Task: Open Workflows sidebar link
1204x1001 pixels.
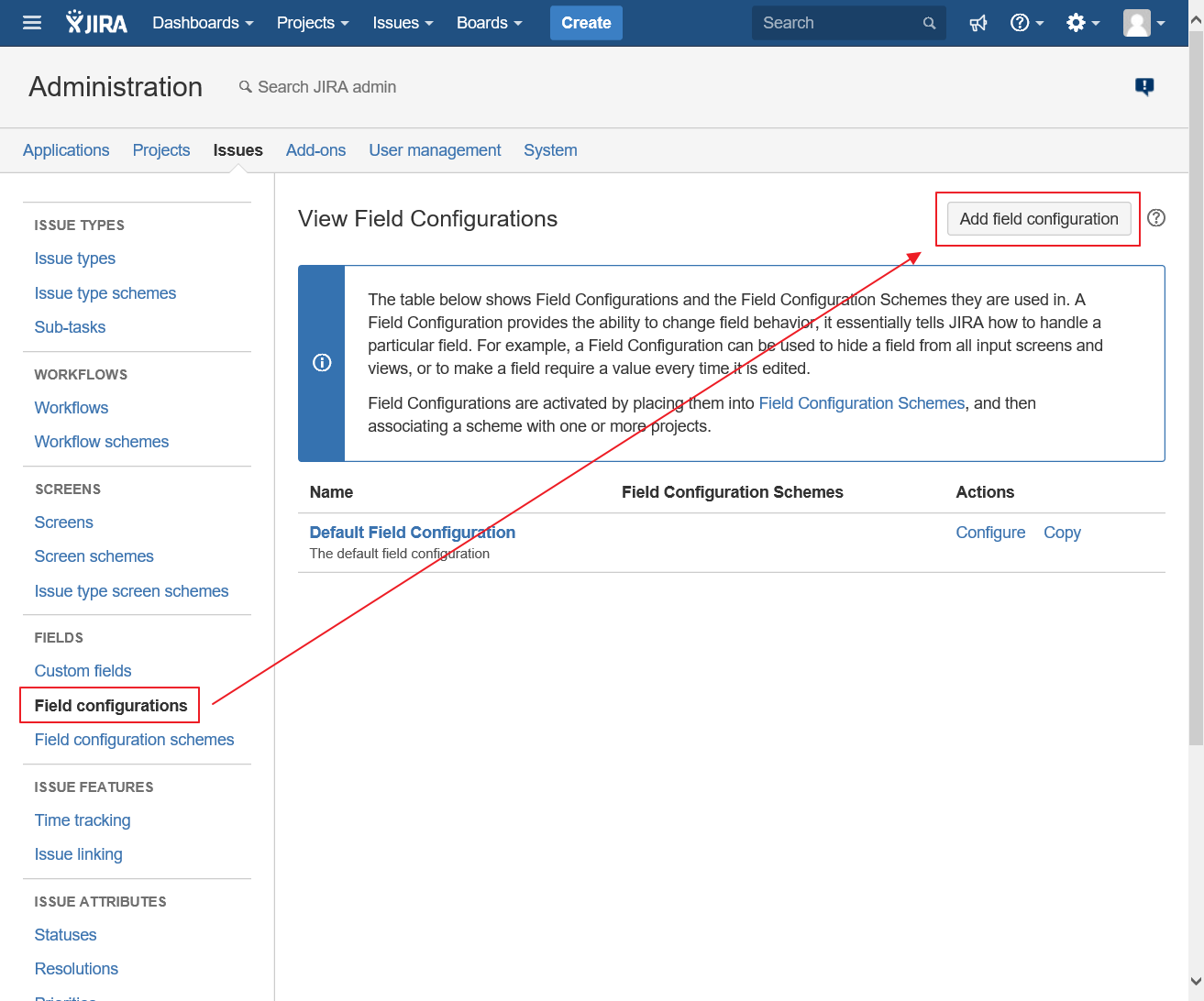Action: [72, 408]
